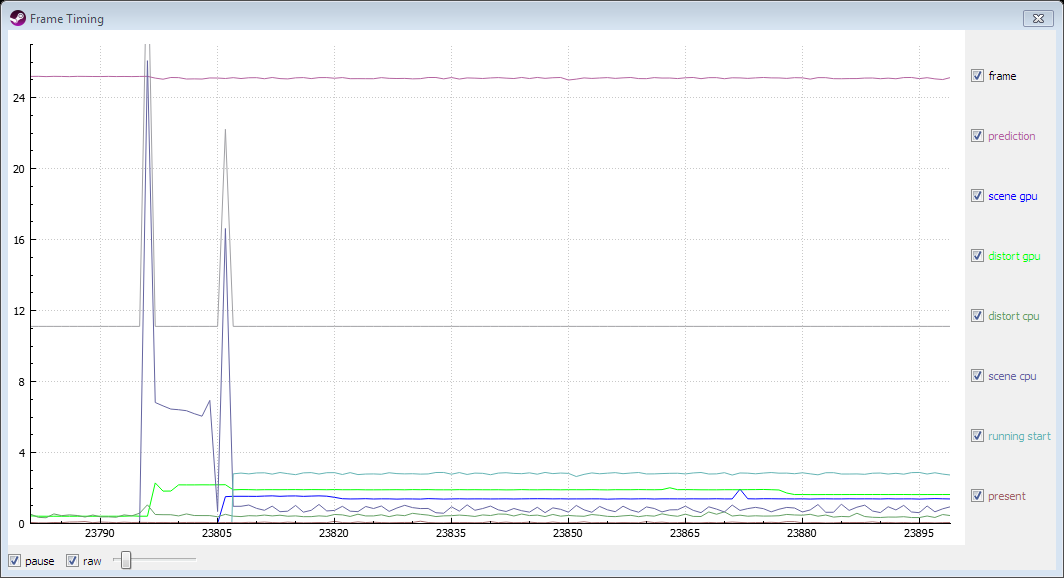Click the 'scene cpu' legend label
This screenshot has width=1064, height=578.
tap(1012, 377)
